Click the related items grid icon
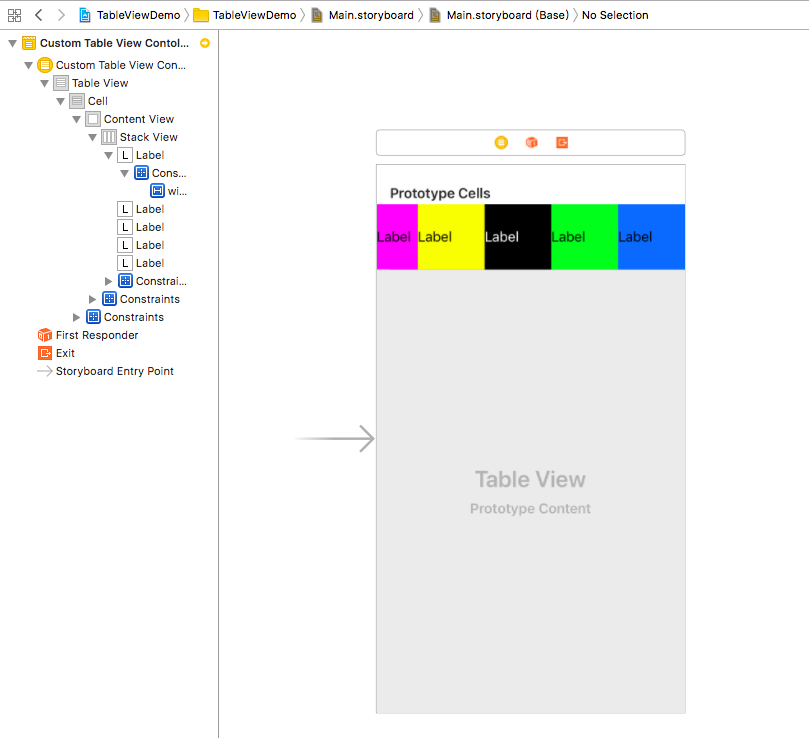809x738 pixels. [x=14, y=15]
